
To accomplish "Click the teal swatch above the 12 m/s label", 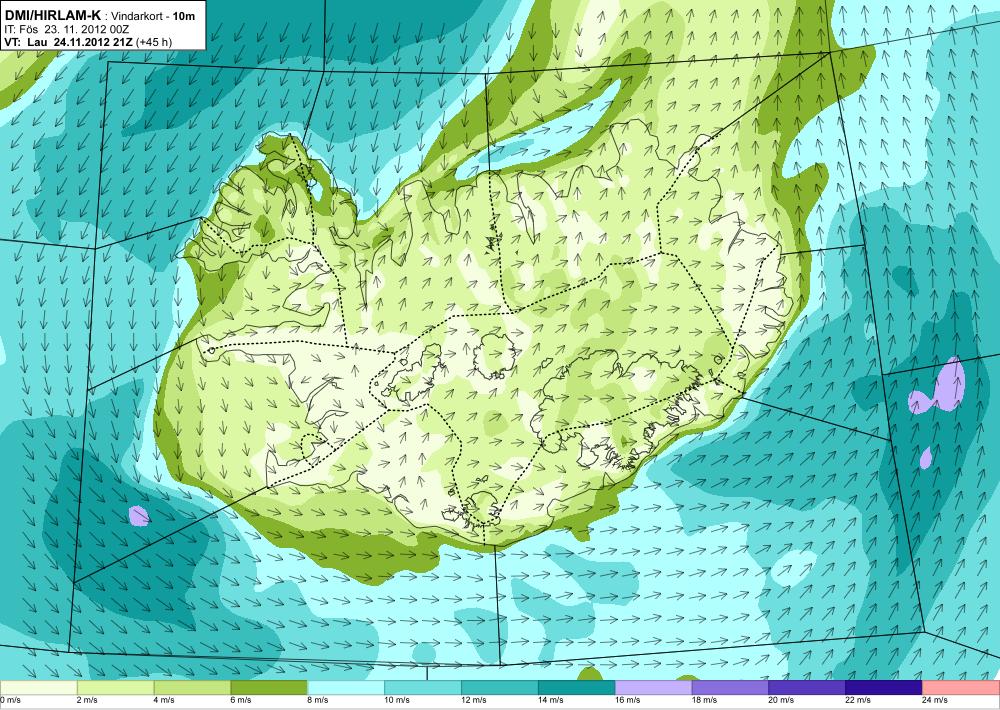I will point(499,688).
